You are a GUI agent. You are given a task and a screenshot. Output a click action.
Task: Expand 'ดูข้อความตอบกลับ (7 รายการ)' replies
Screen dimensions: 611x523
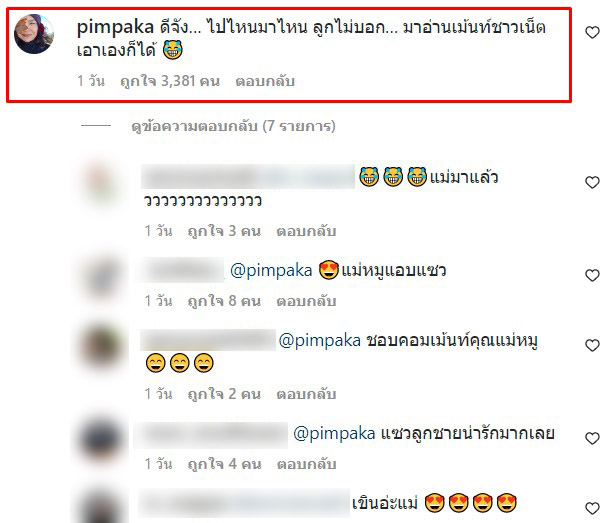click(233, 126)
